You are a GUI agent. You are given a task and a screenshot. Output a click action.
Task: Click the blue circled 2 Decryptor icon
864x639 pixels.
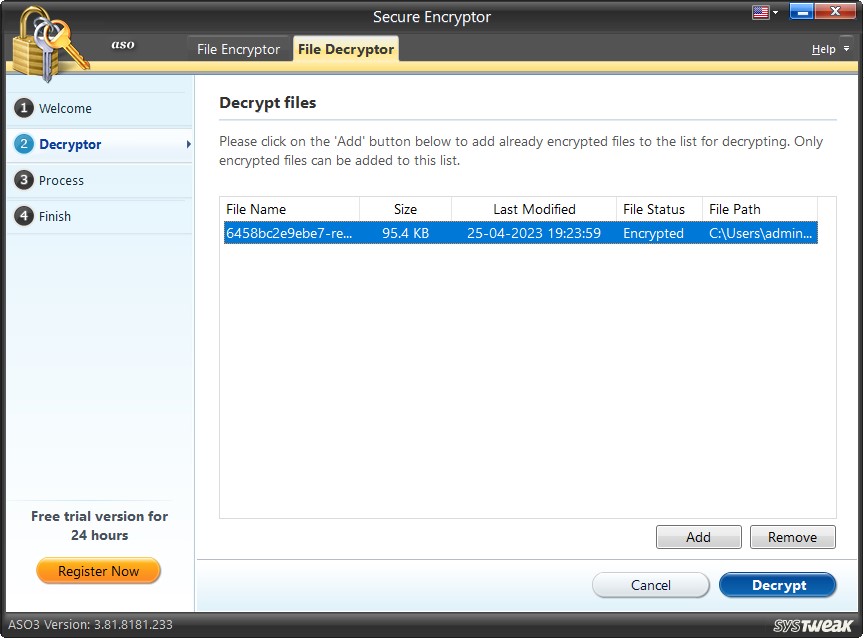24,144
